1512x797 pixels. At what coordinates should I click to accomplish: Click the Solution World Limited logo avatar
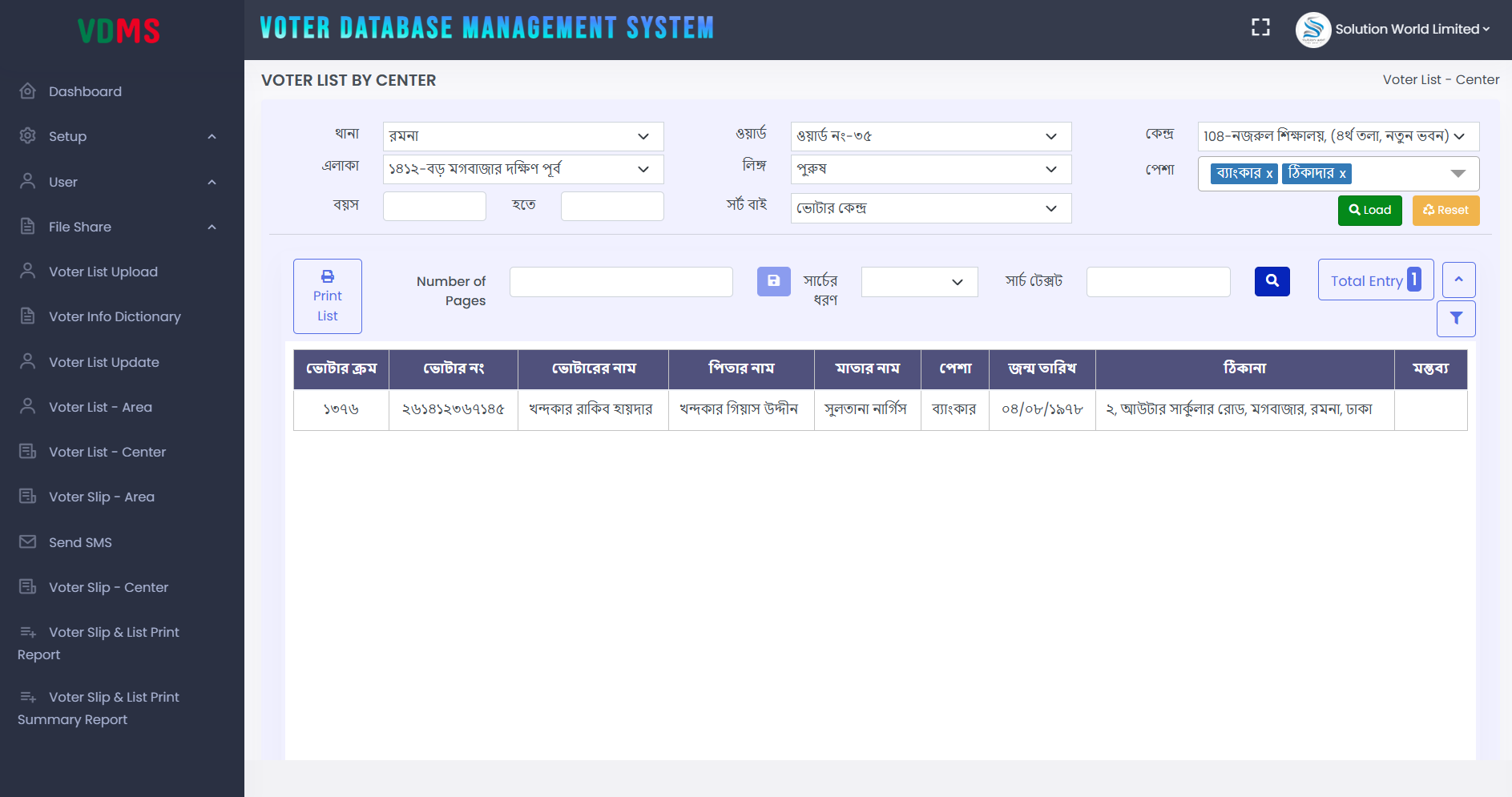(x=1312, y=30)
